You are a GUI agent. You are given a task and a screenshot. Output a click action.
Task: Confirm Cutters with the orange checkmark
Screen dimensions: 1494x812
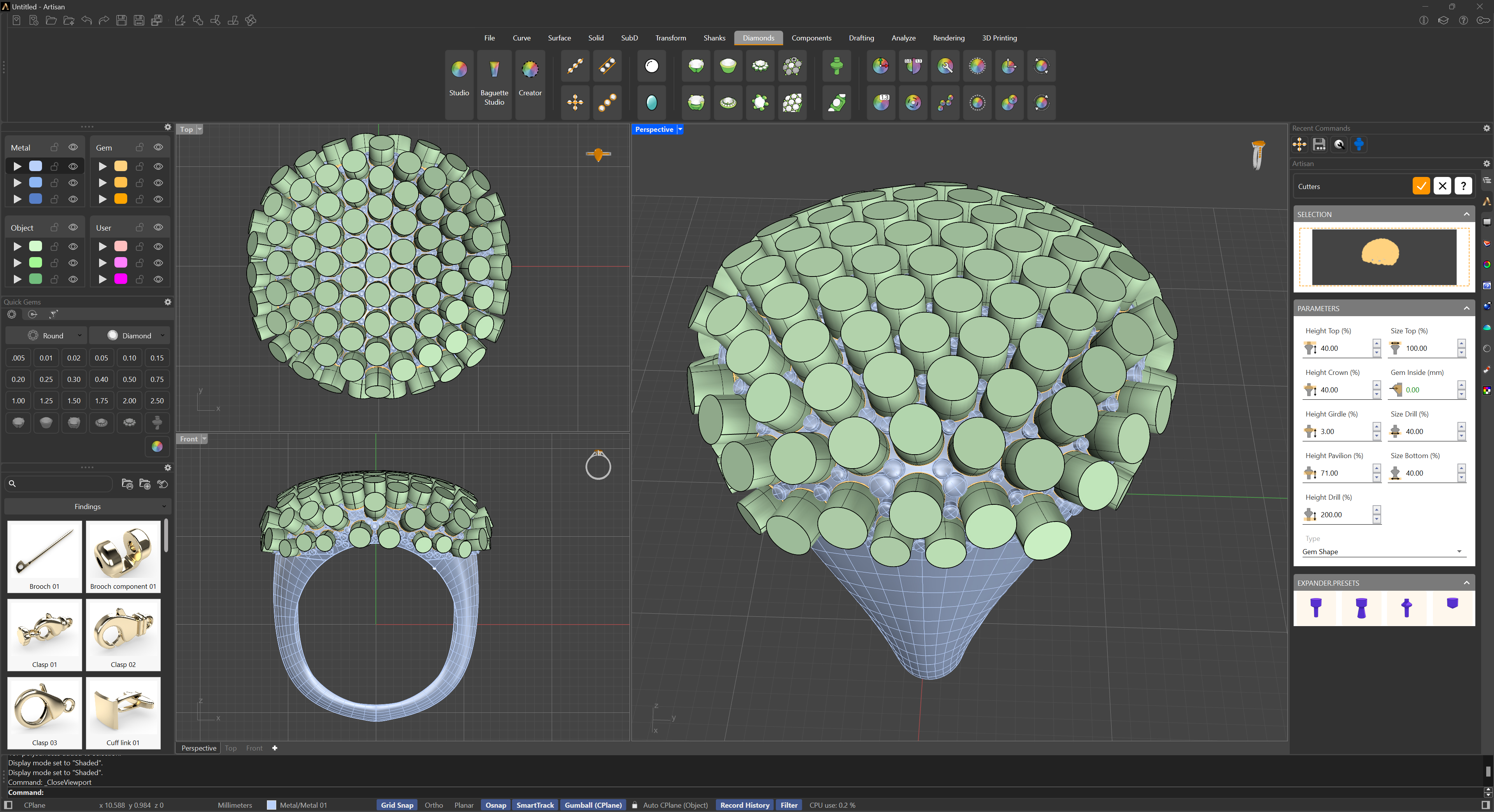[1421, 186]
